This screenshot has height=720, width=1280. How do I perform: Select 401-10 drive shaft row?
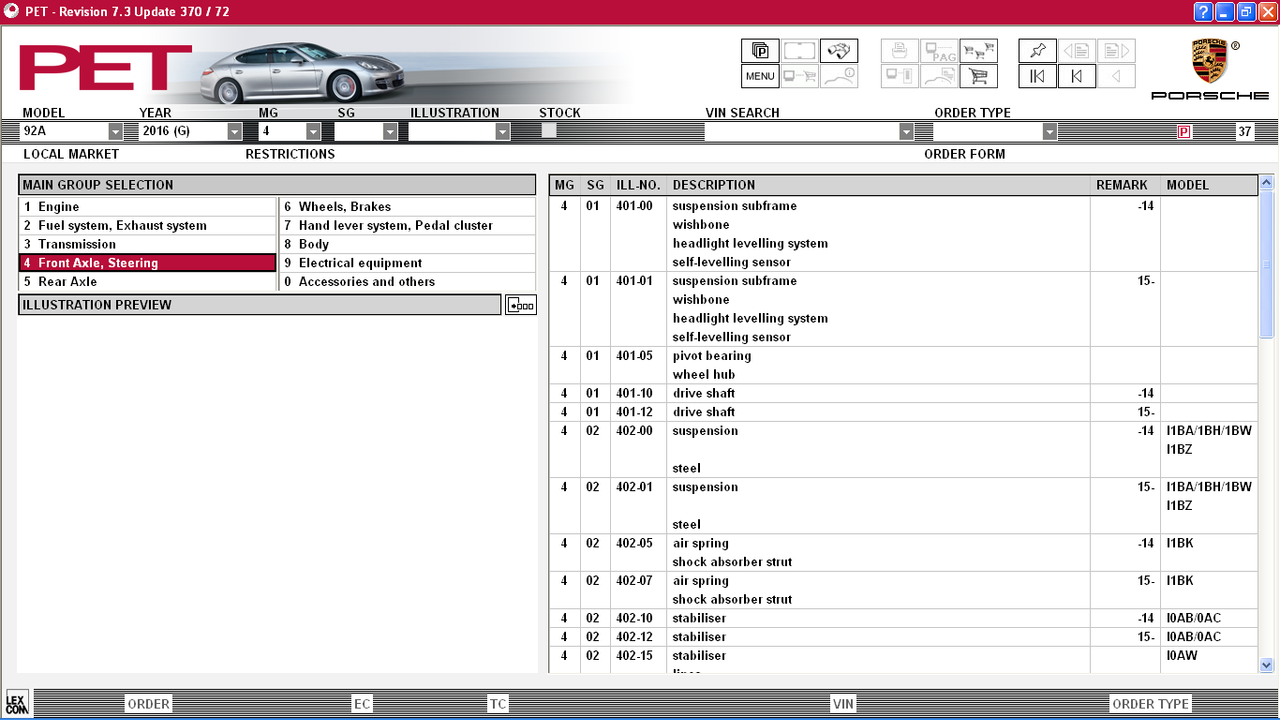click(x=903, y=394)
